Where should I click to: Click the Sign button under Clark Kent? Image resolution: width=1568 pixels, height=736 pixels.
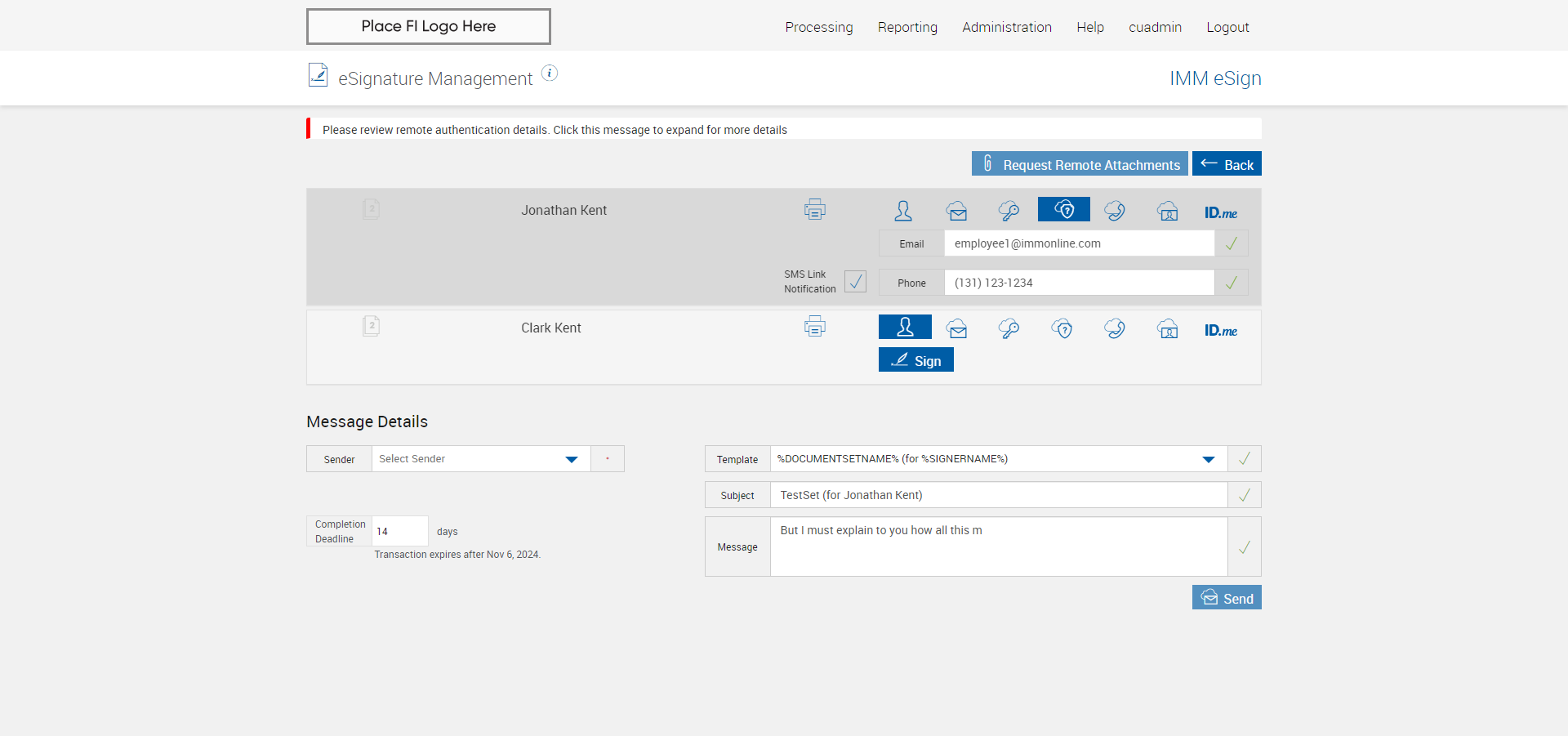tap(916, 359)
